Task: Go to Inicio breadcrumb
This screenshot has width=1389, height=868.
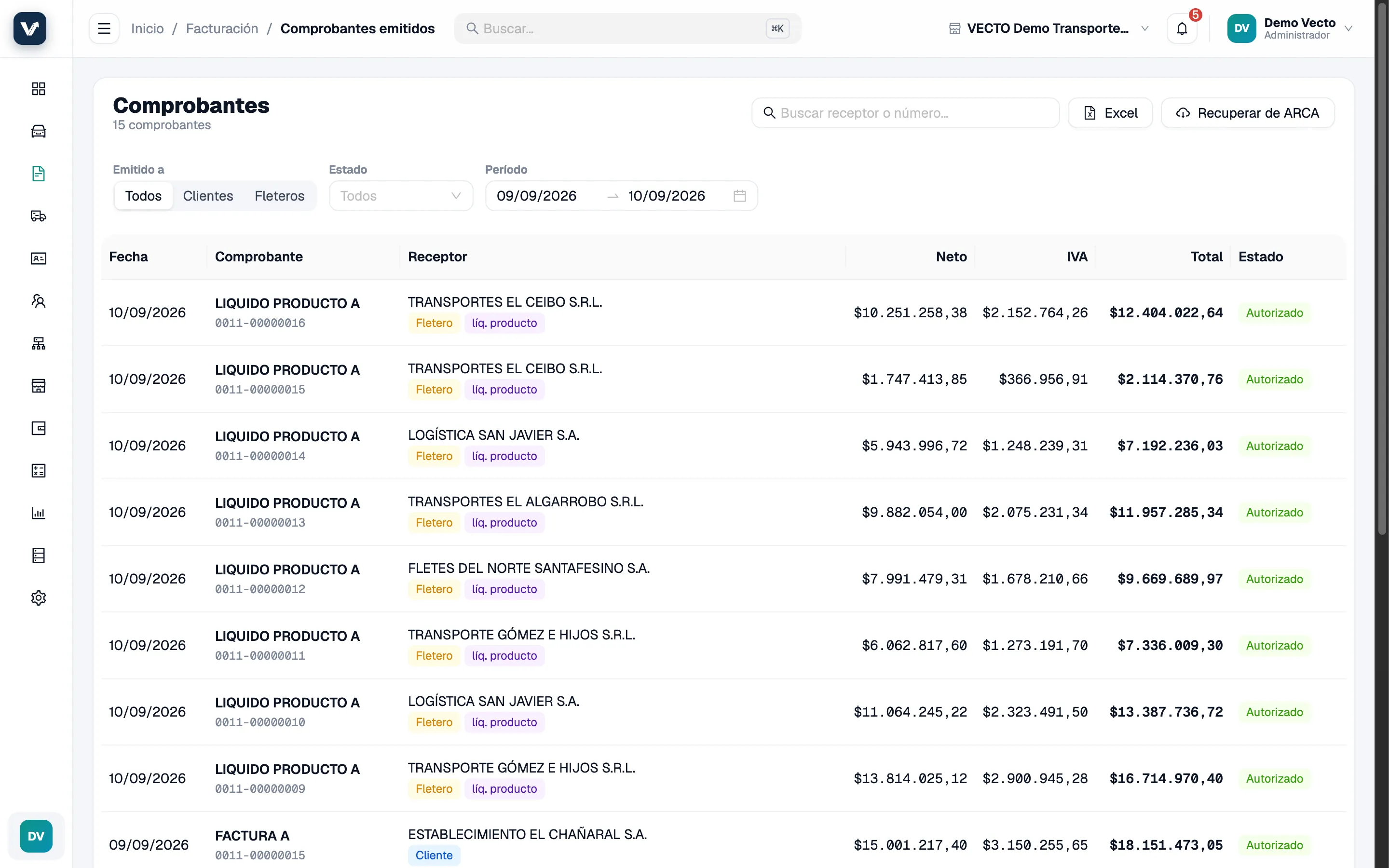Action: [147, 28]
